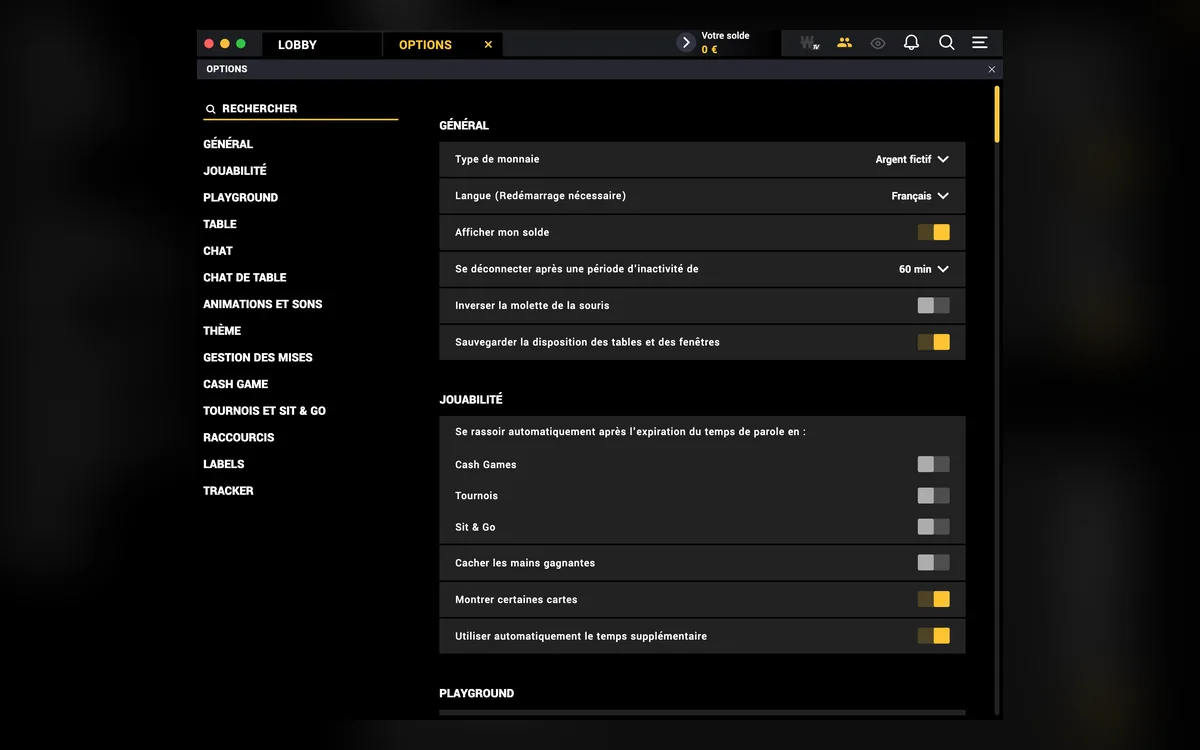The image size is (1200, 750).
Task: Select CHAT DE TABLE in sidebar
Action: [245, 278]
